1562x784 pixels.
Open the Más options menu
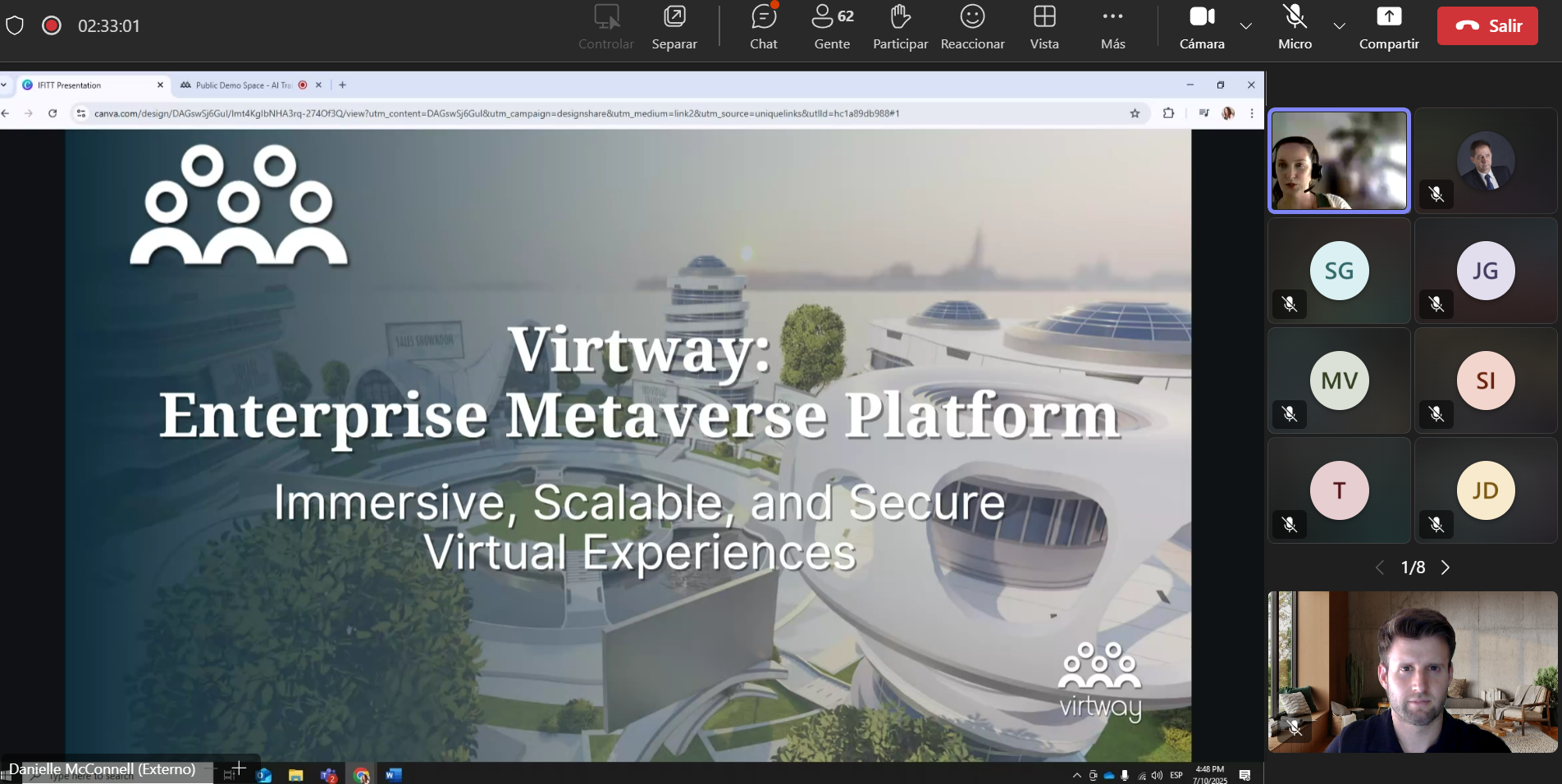point(1112,27)
